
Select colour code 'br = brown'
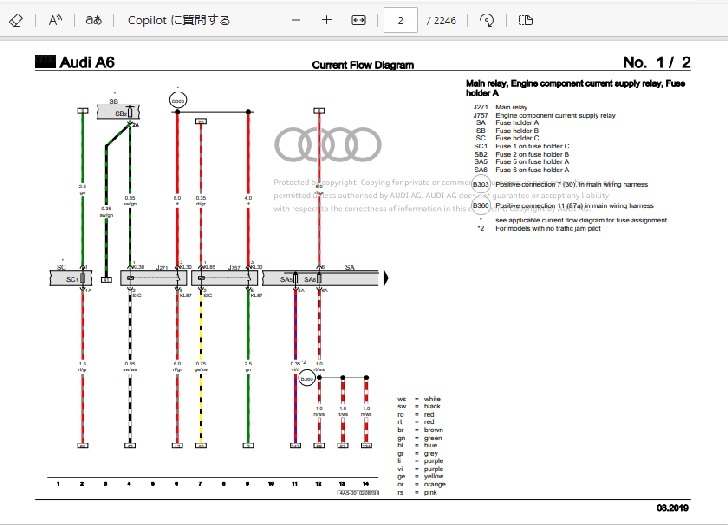(420, 430)
